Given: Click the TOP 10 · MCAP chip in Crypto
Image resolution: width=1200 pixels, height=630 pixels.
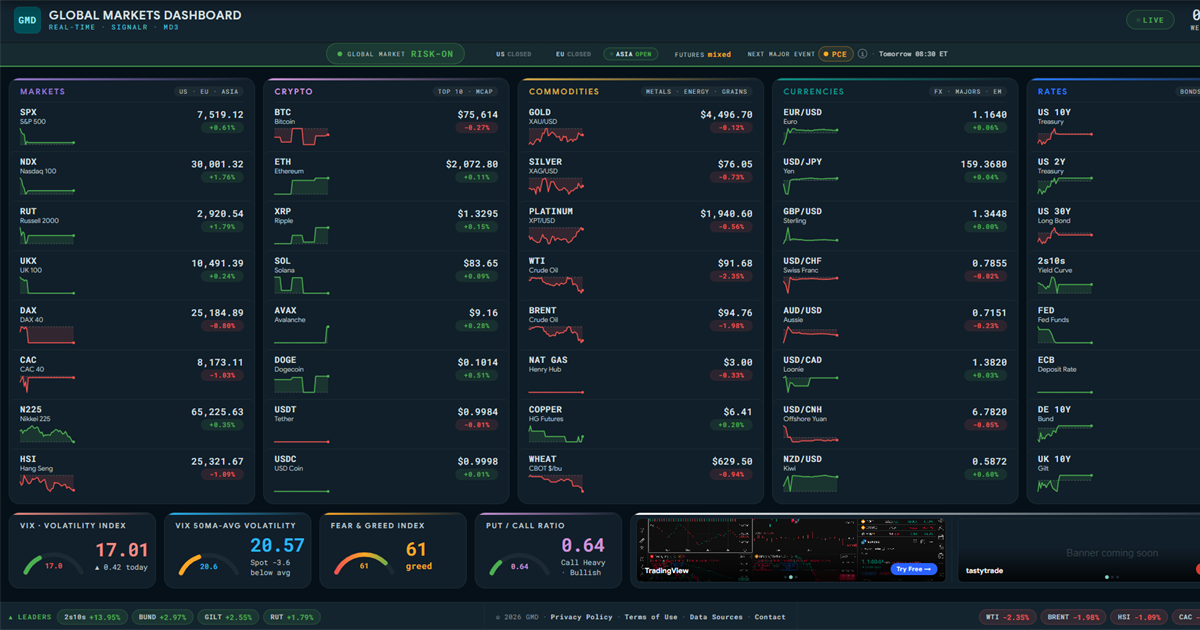Looking at the screenshot, I should click(466, 91).
